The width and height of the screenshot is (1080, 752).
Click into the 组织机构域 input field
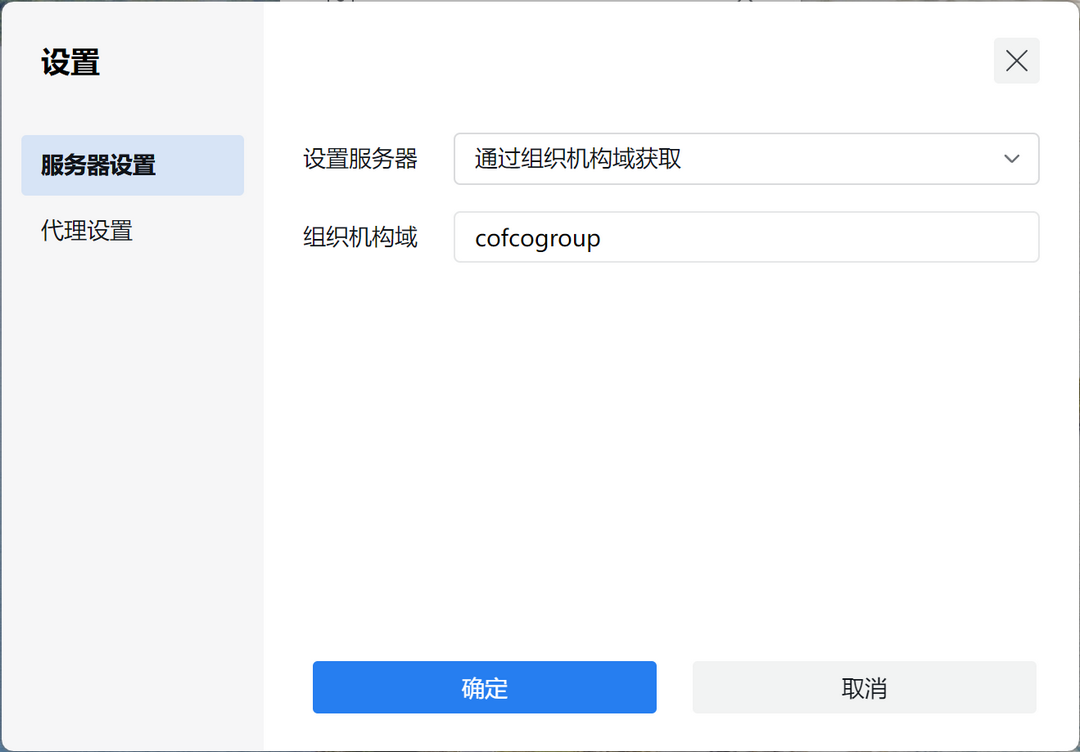click(x=745, y=238)
